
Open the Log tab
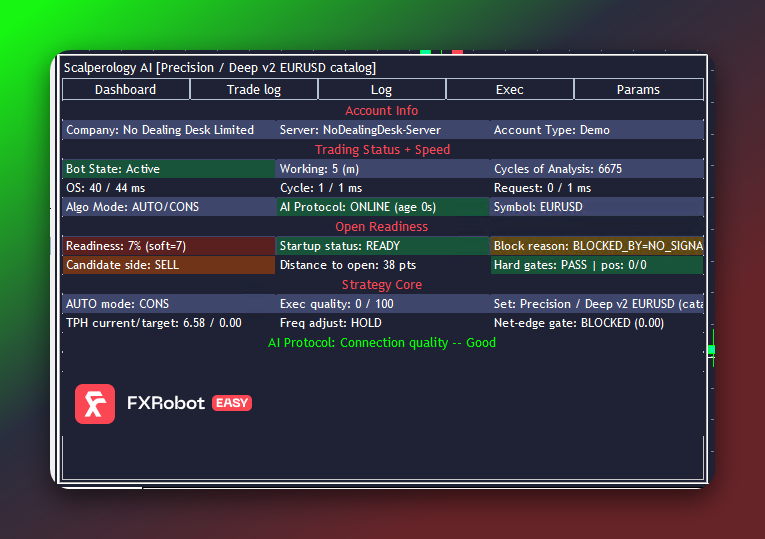point(382,90)
